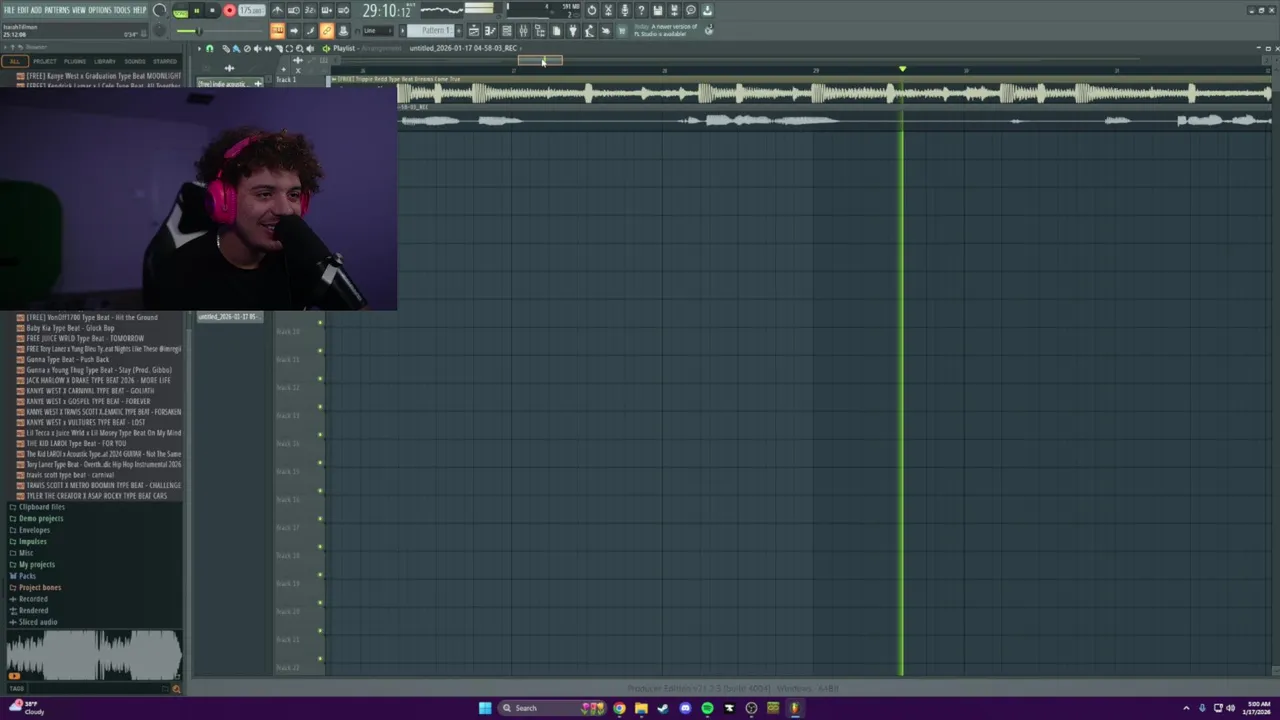Pause playback using the transport pause button
This screenshot has width=1280, height=720.
point(197,10)
